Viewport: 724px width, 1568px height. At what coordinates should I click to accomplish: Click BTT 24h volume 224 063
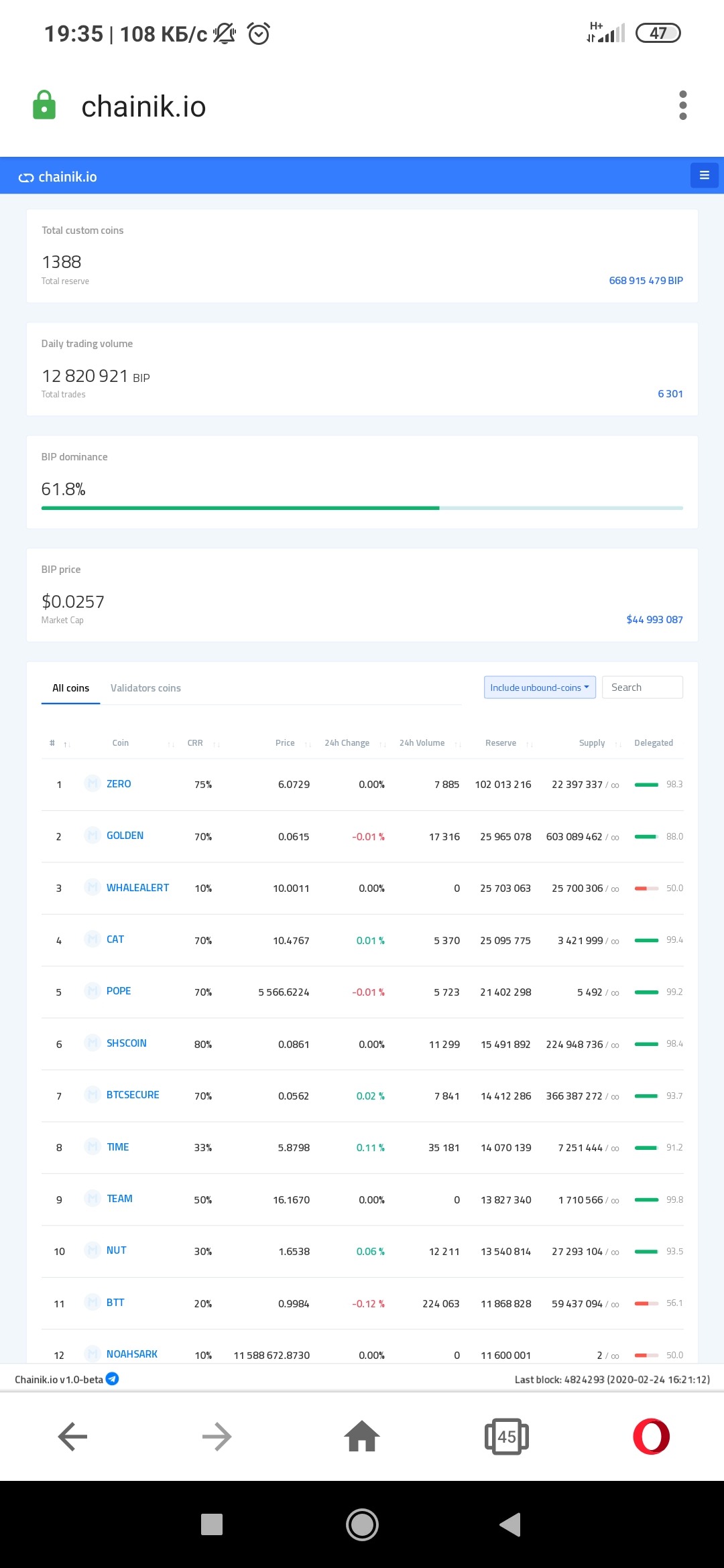[x=440, y=1304]
